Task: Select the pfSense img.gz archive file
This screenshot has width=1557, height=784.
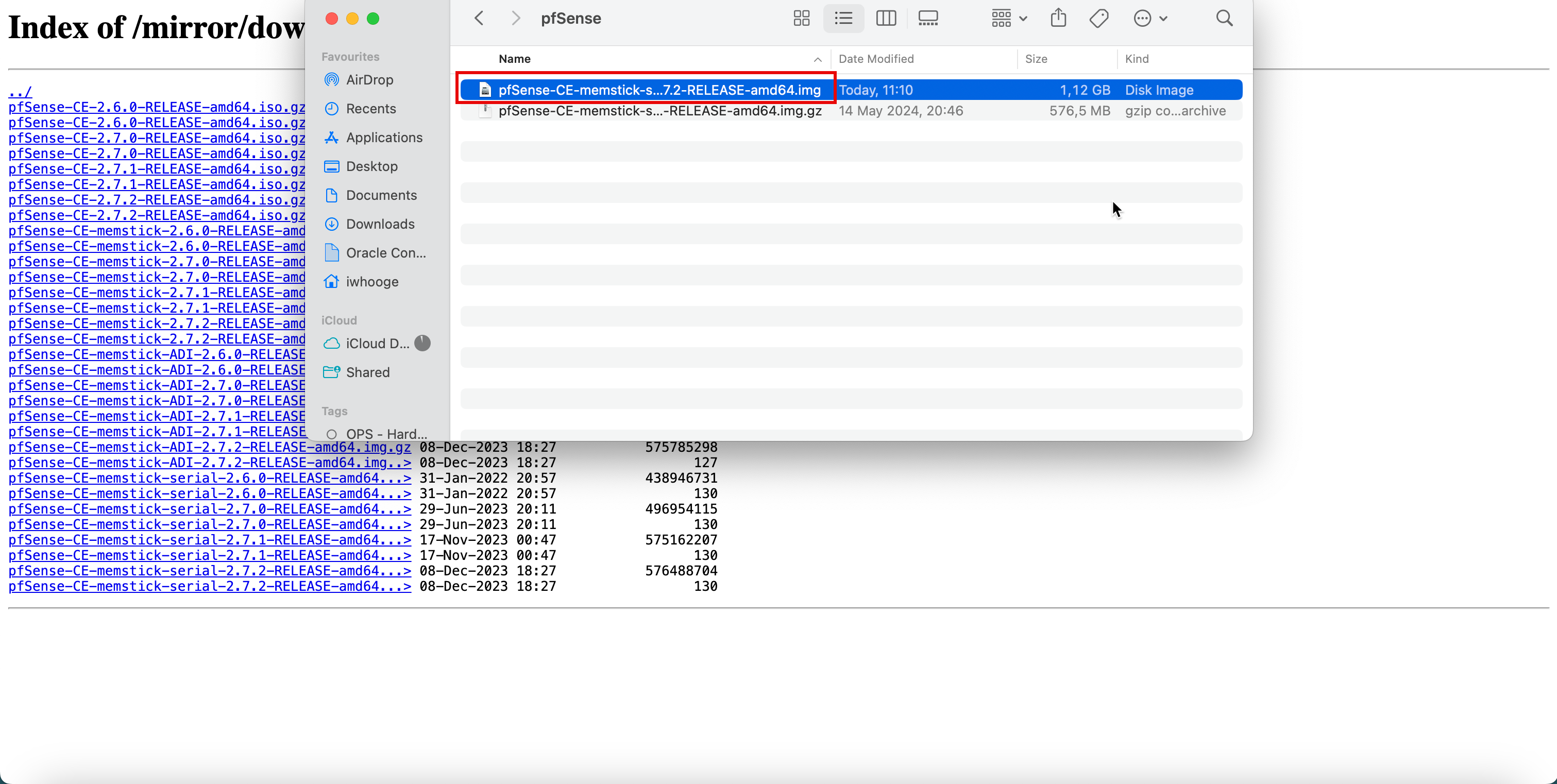Action: 659,111
